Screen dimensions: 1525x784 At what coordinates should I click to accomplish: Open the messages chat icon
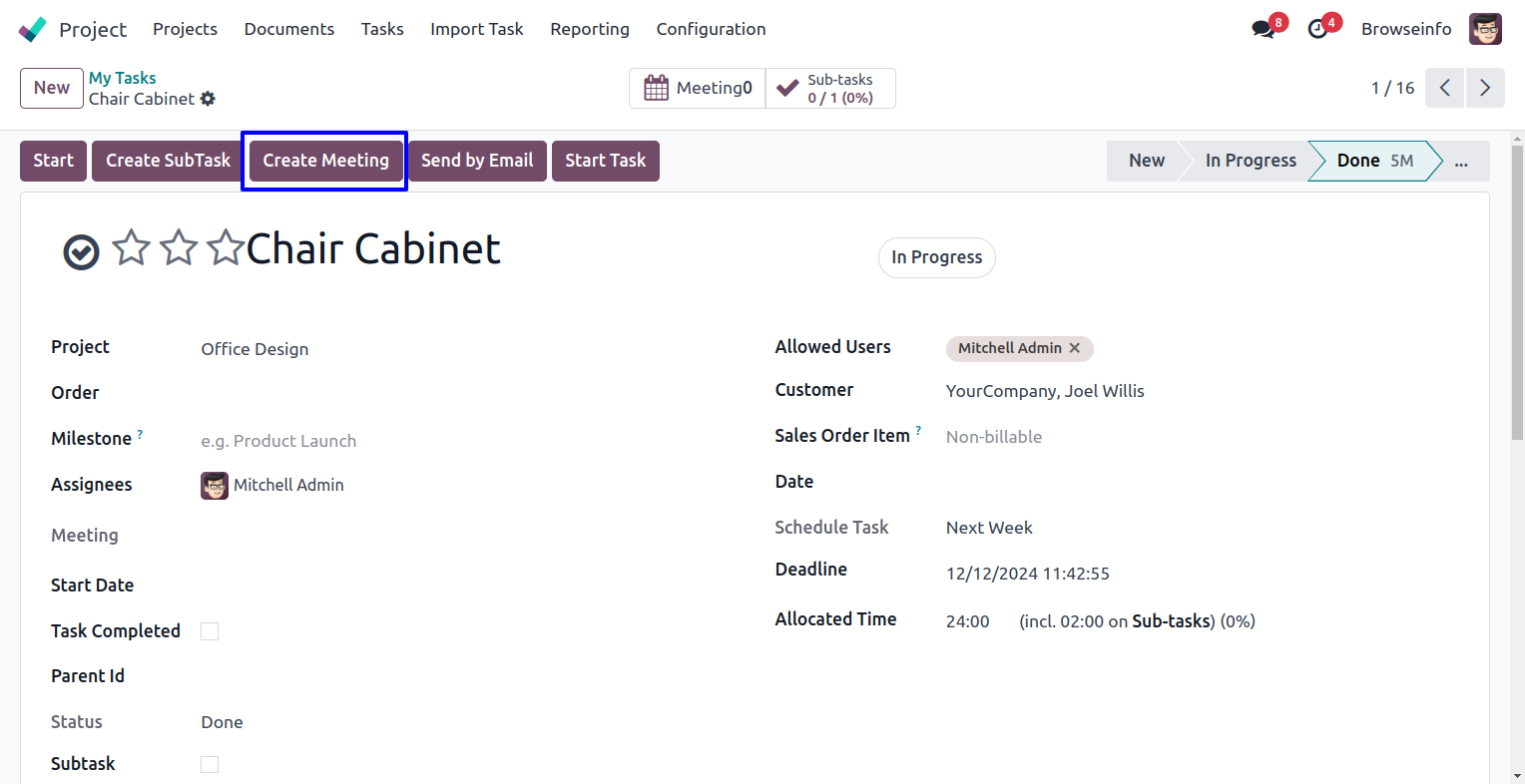click(x=1264, y=29)
